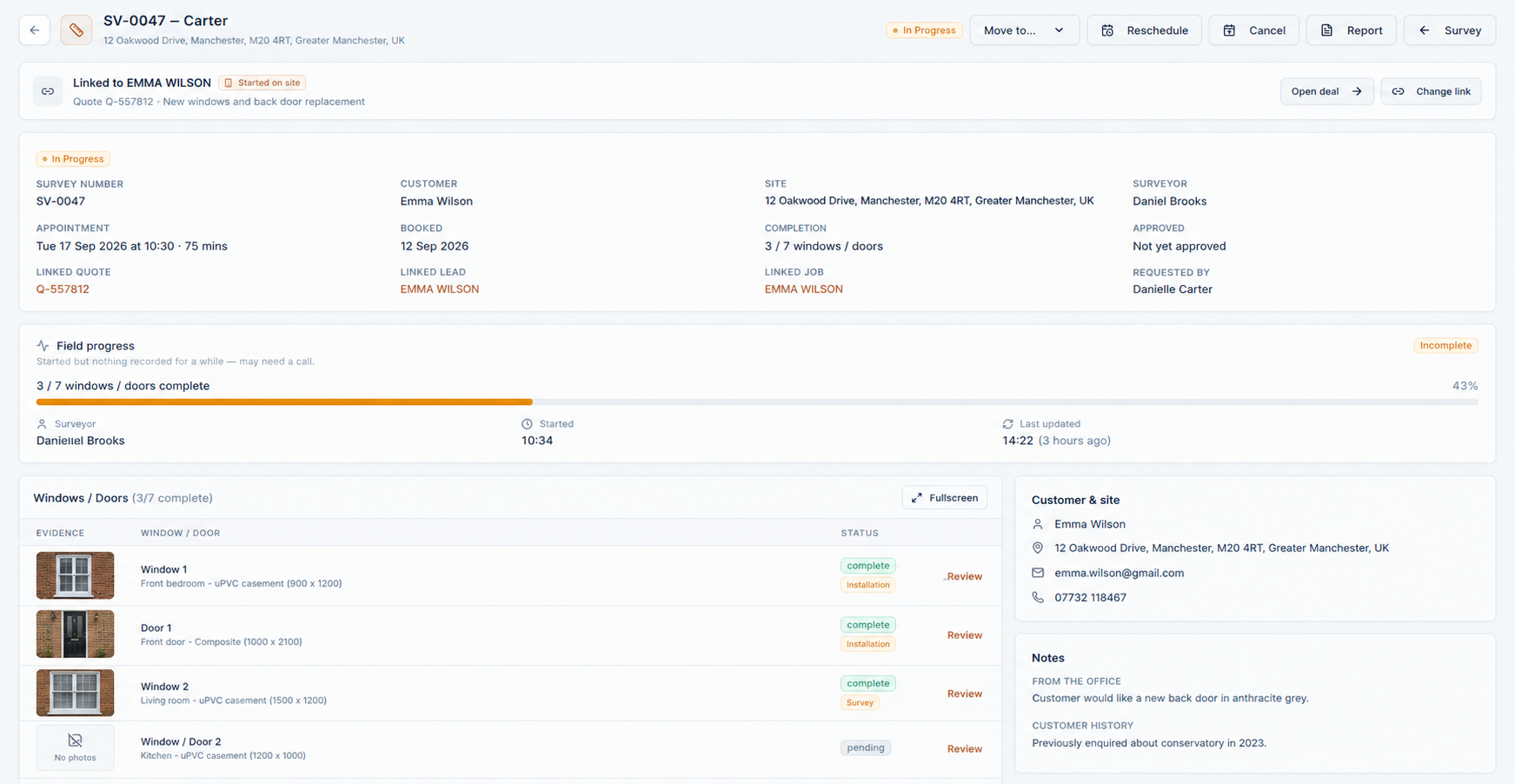
Task: Expand the Windows / Doors table to Fullscreen
Action: pyautogui.click(x=944, y=498)
